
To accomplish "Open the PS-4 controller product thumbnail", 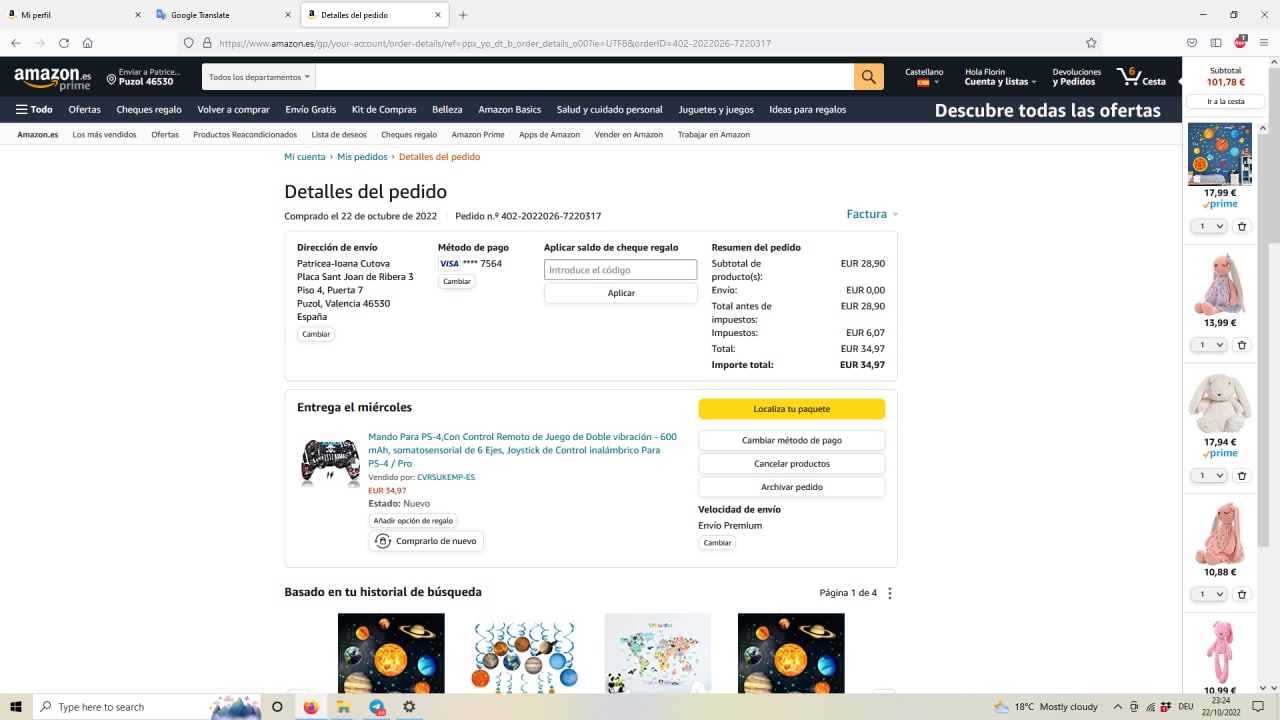I will point(330,463).
